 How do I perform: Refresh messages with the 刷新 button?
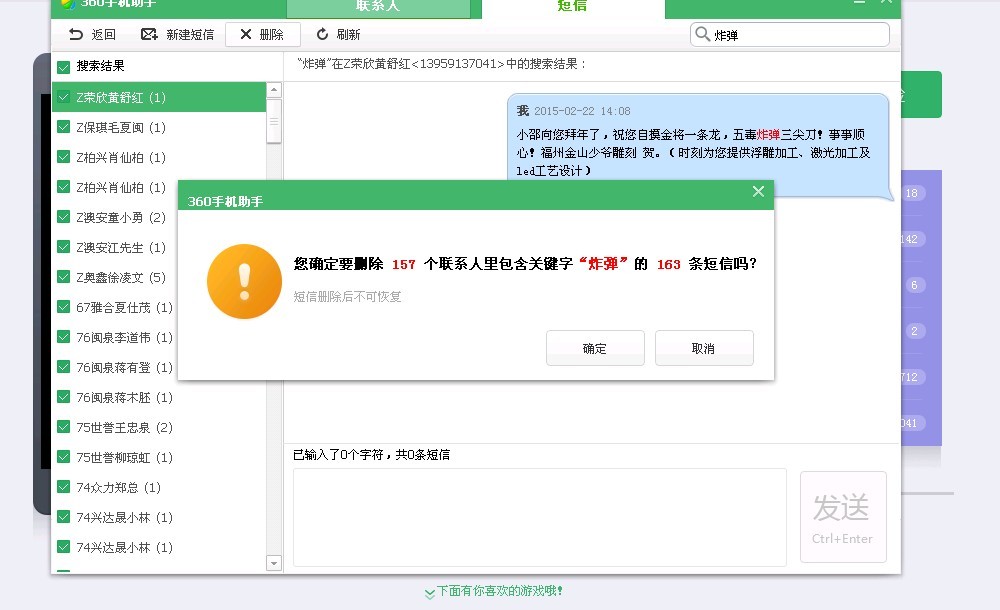339,34
